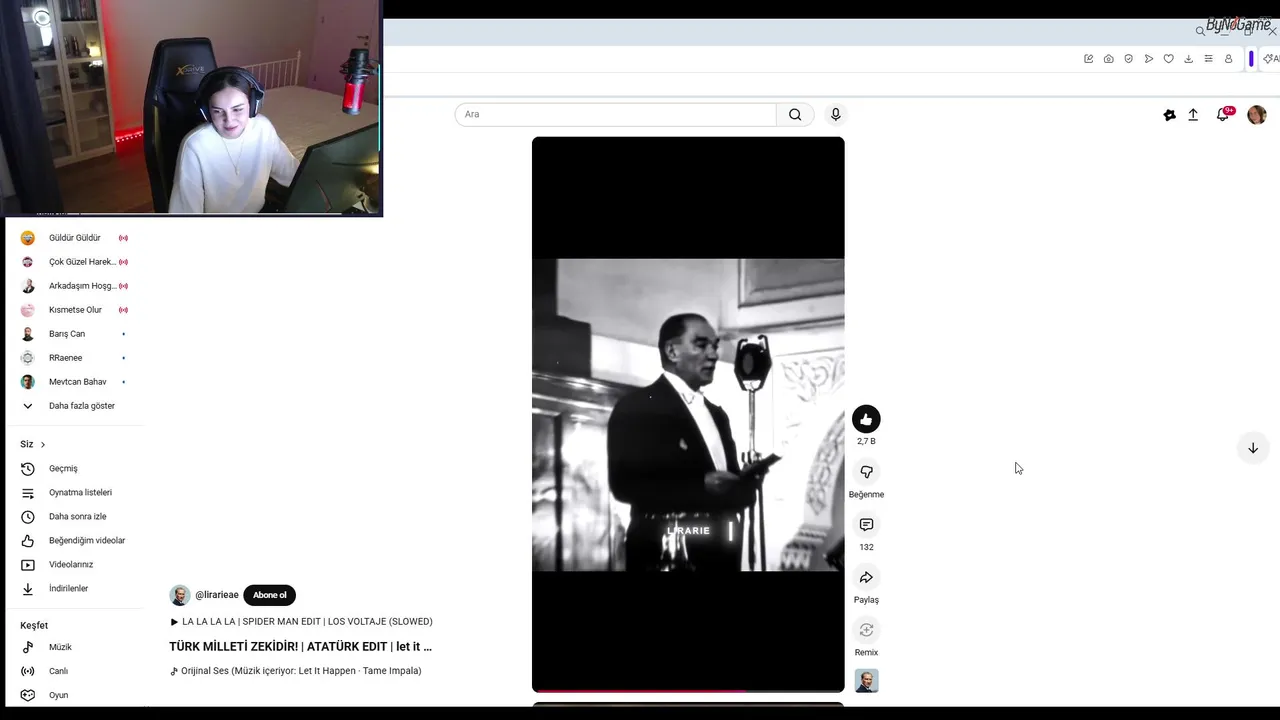
Task: Click the @lirarieae channel avatar
Action: click(180, 595)
